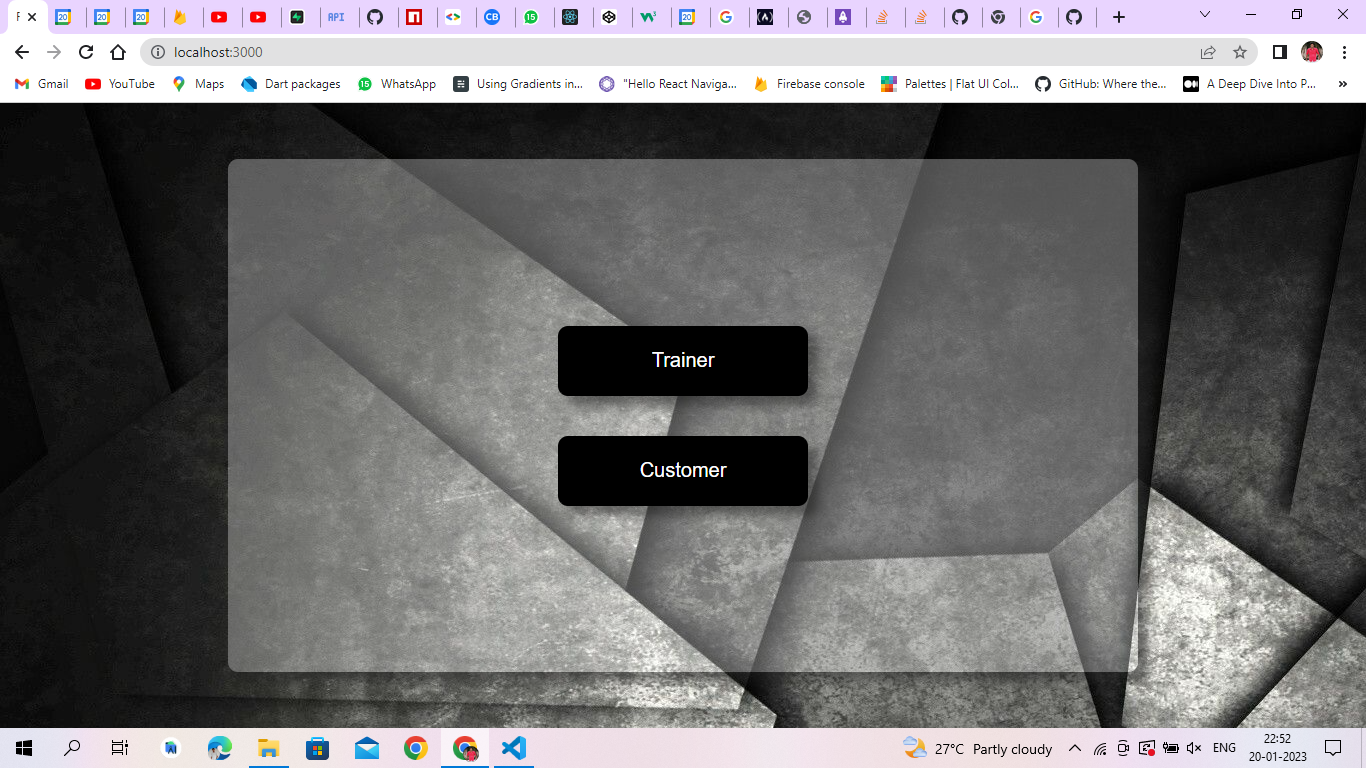Open the GitHub: Where the... bookmark
This screenshot has width=1366, height=768.
1100,84
